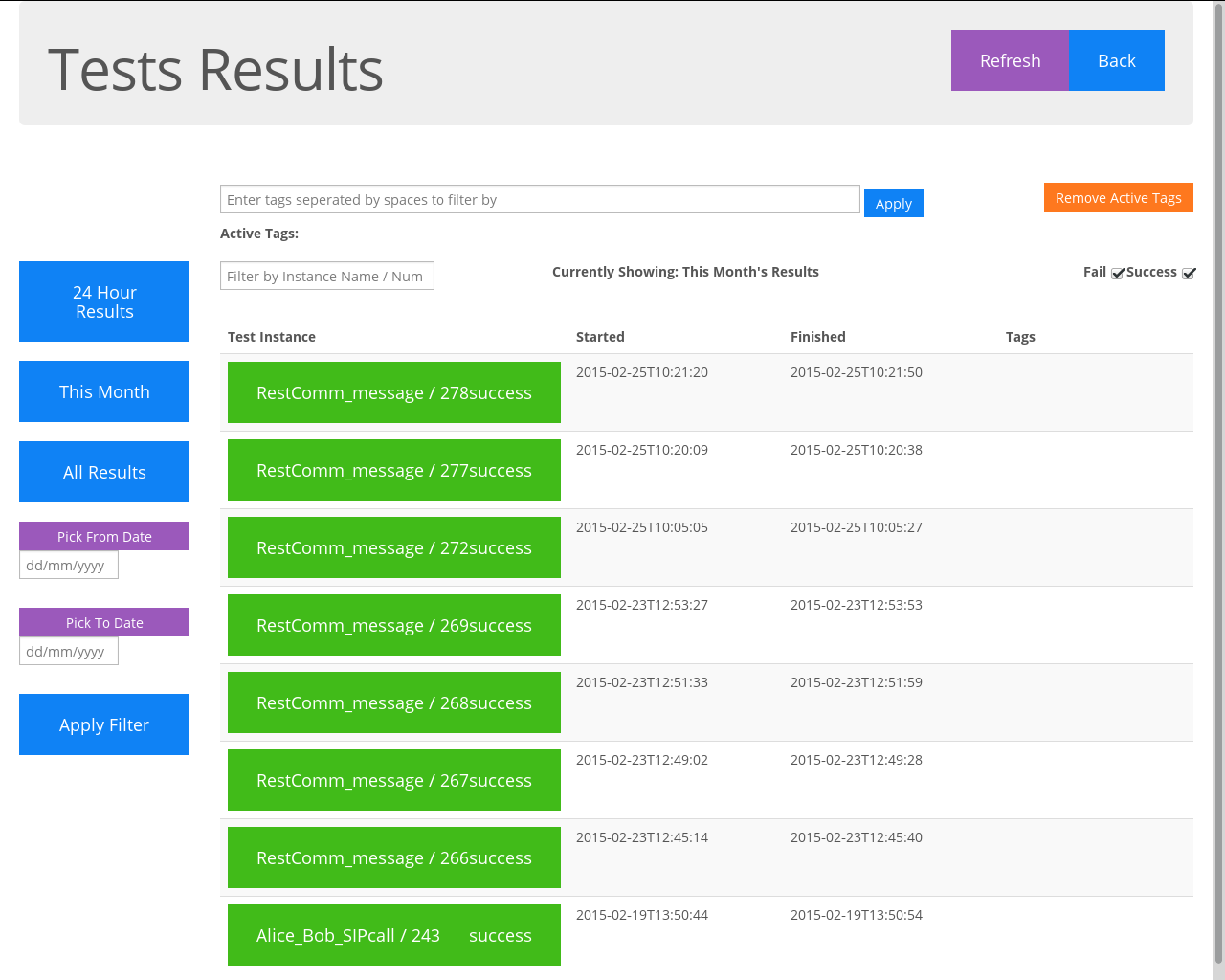Image resolution: width=1225 pixels, height=980 pixels.
Task: Open the Pick From Date picker
Action: tap(104, 536)
